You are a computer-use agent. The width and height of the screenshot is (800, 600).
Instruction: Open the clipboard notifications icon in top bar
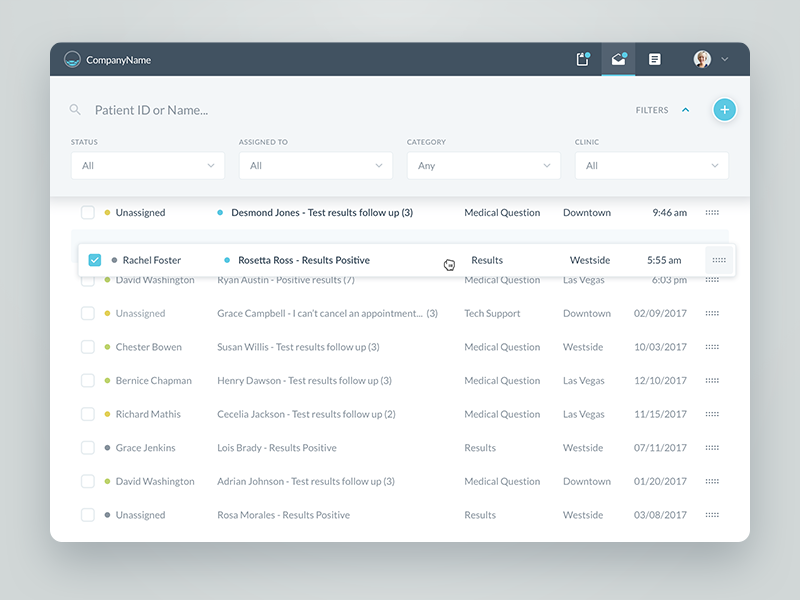pos(583,59)
